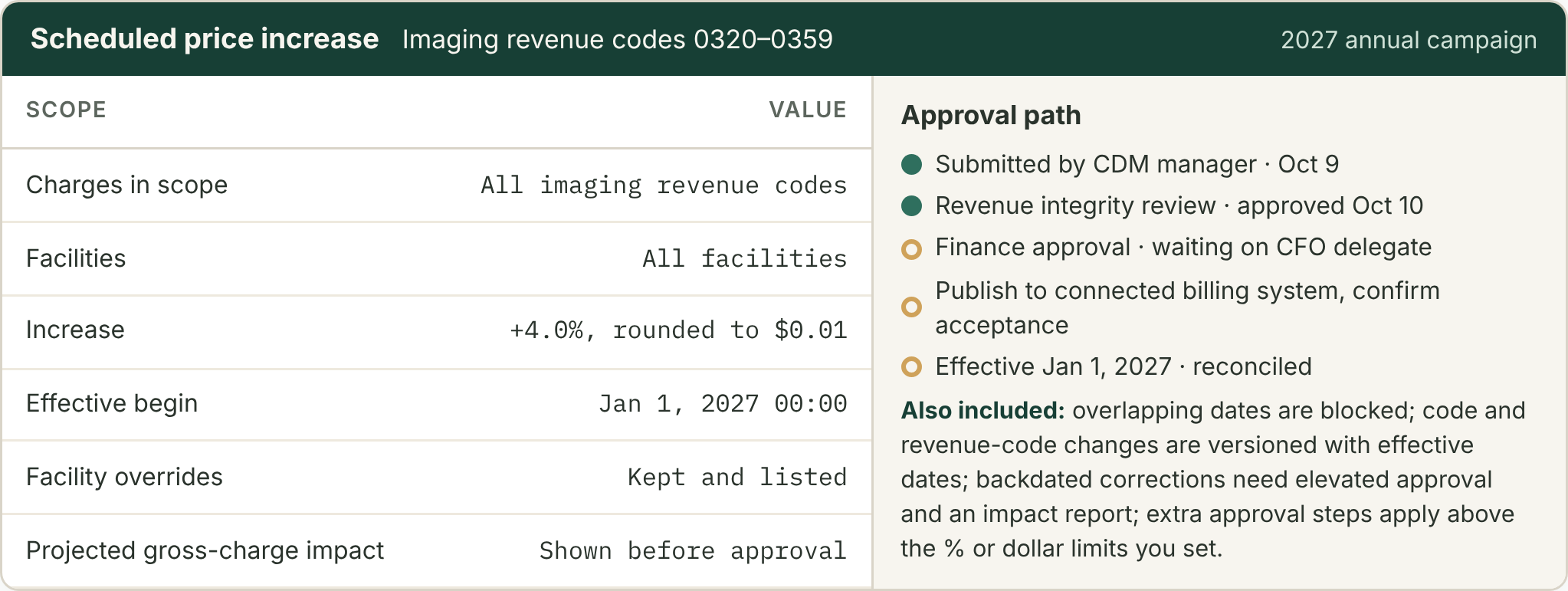Select the 'Projected gross-charge impact' row label
This screenshot has height=591, width=1568.
pyautogui.click(x=205, y=550)
